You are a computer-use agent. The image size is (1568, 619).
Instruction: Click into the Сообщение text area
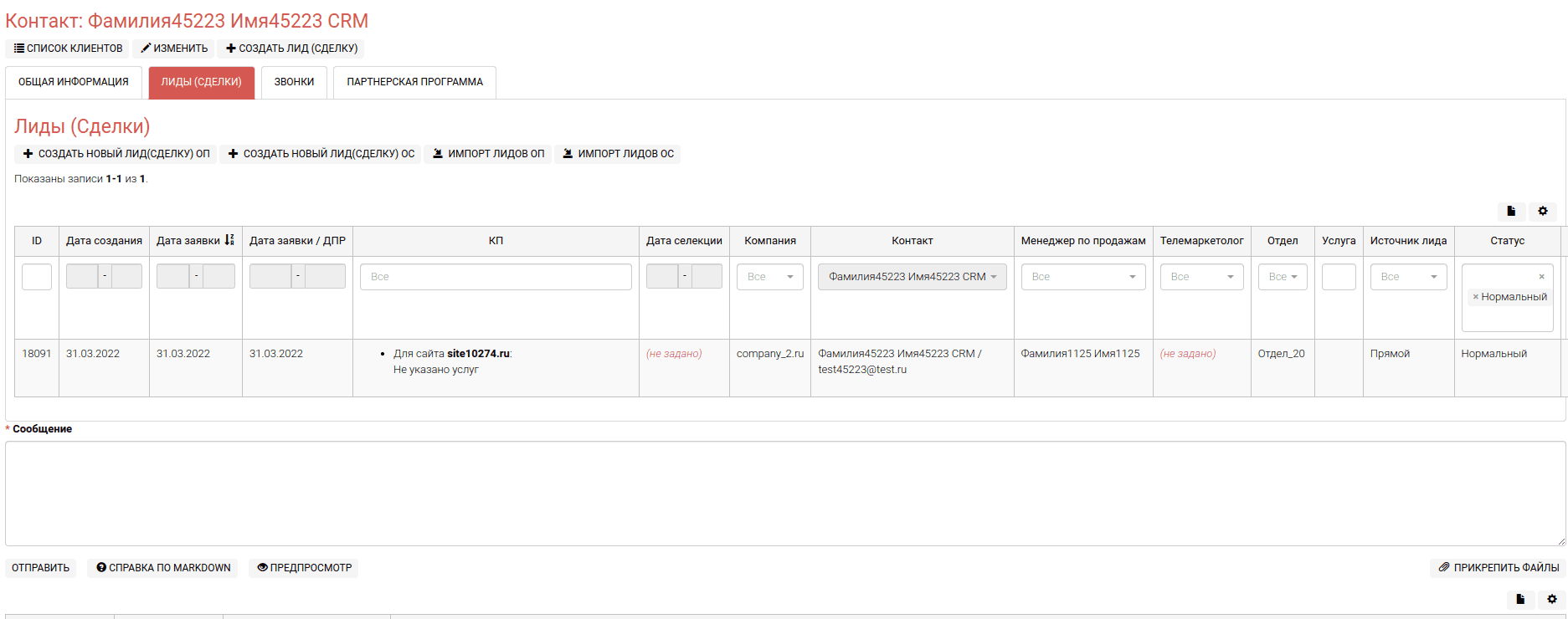[784, 494]
